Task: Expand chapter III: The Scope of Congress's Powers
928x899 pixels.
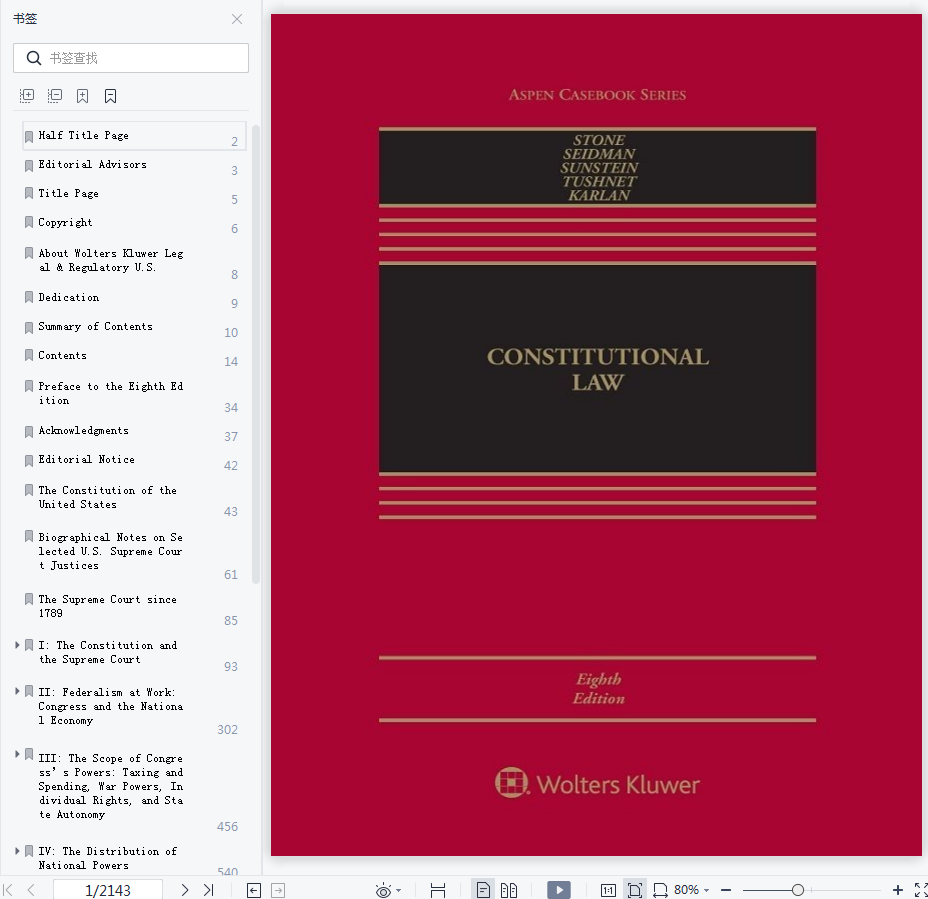Action: click(x=17, y=754)
